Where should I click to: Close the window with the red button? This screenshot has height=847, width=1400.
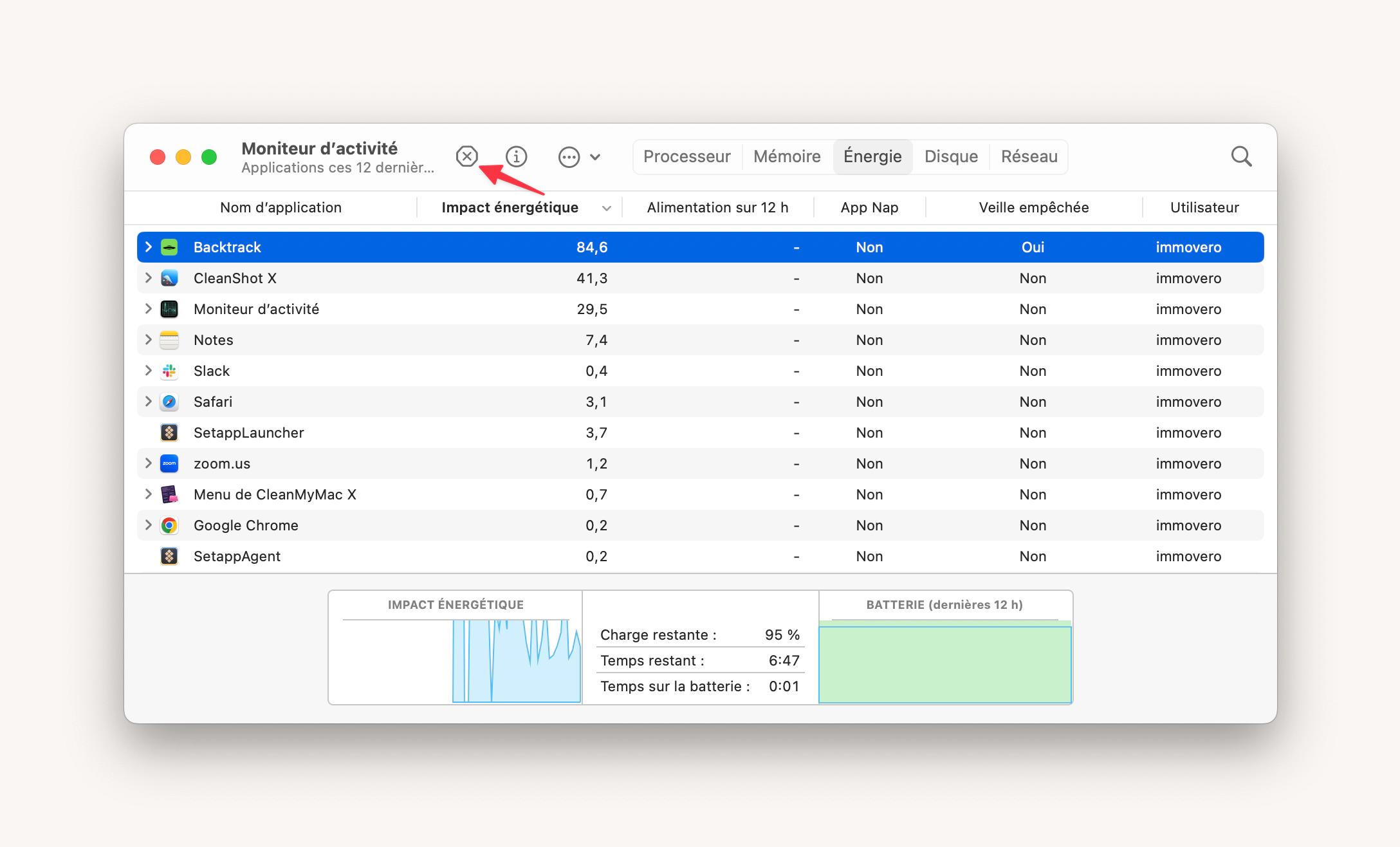158,157
